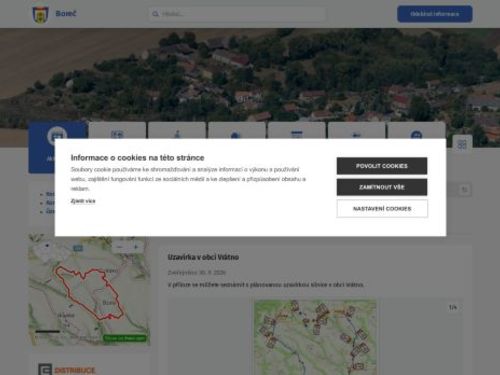Click the refresh icon right of the cookie dialog
Screen dimensions: 500x375
464,190
